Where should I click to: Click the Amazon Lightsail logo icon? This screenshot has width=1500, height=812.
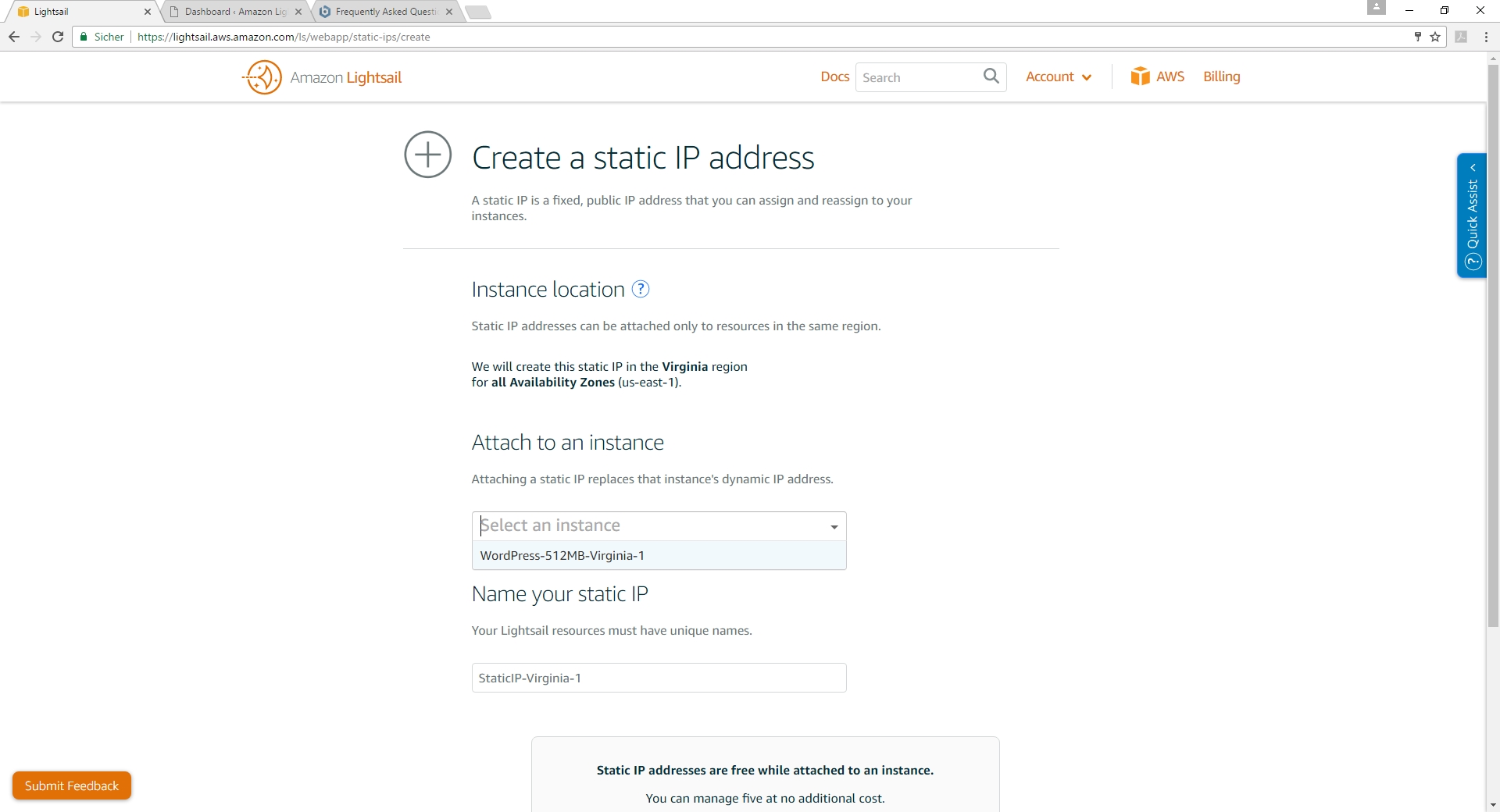pos(263,77)
